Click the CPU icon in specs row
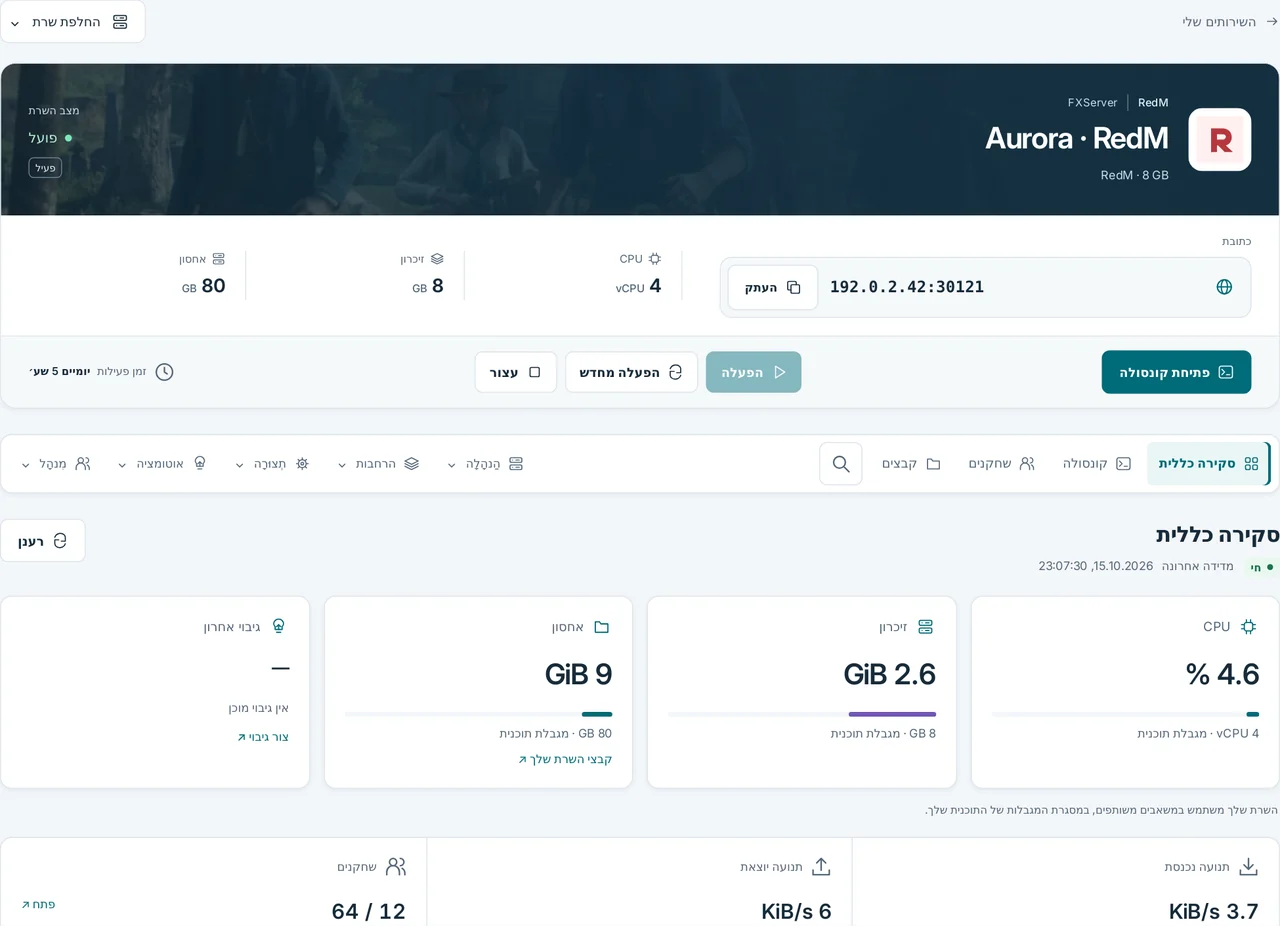 655,259
